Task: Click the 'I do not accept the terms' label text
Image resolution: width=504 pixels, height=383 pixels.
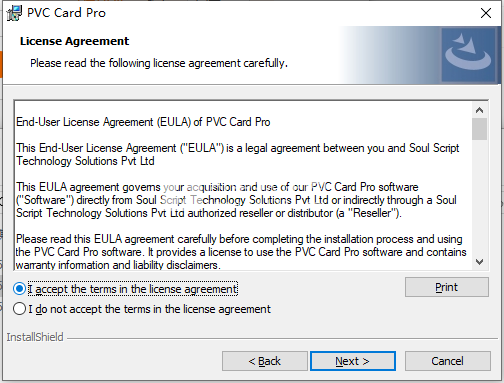Action: tap(149, 309)
